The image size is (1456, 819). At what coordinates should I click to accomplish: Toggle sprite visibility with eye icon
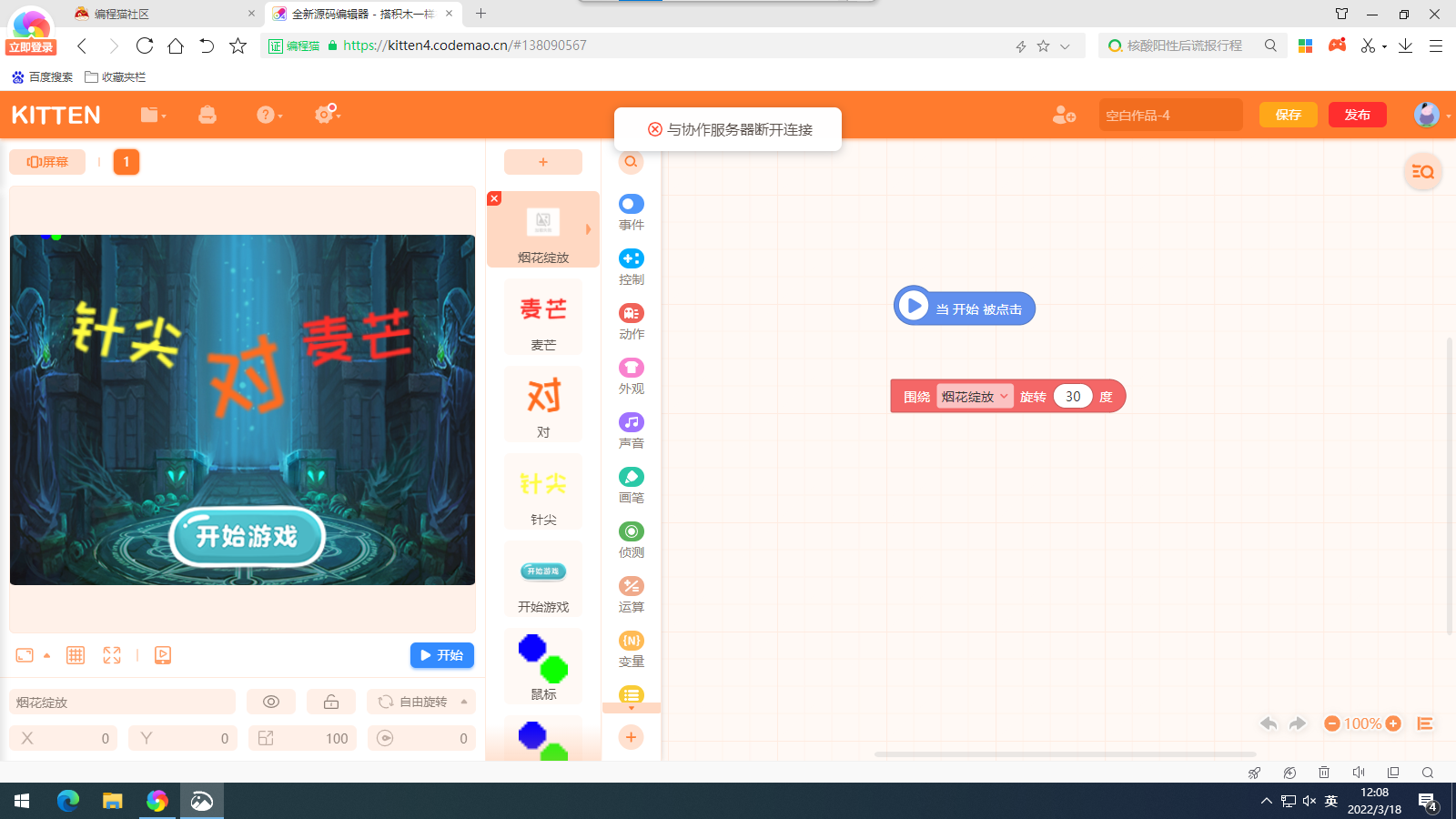[271, 702]
